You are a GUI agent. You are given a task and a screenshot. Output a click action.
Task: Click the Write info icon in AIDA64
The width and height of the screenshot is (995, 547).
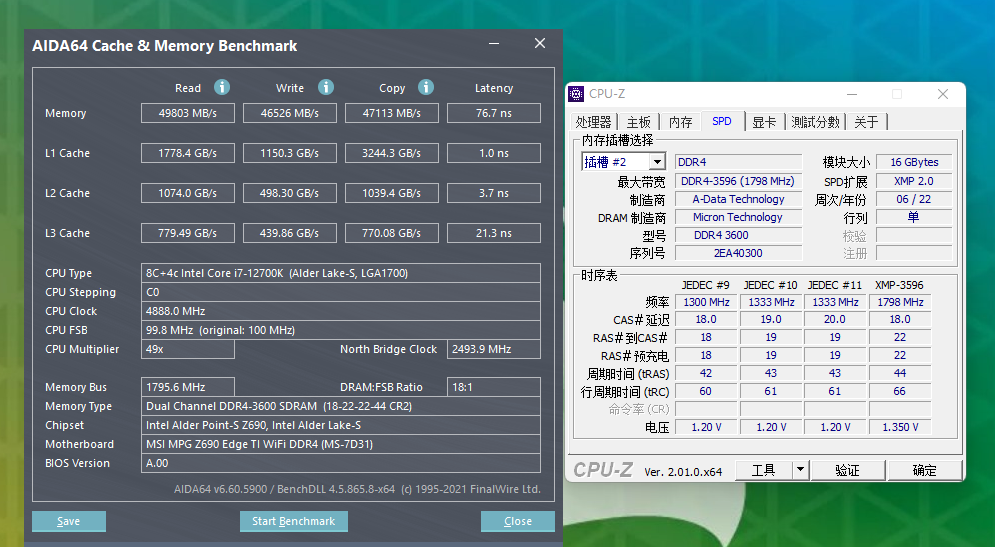326,87
